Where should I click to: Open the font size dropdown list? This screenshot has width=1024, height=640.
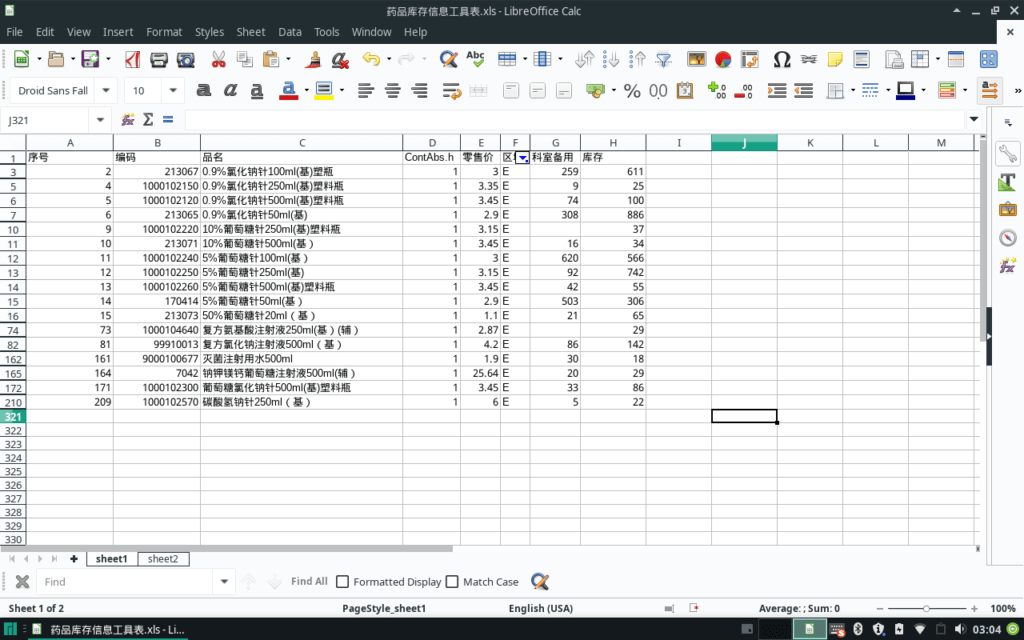coord(172,91)
